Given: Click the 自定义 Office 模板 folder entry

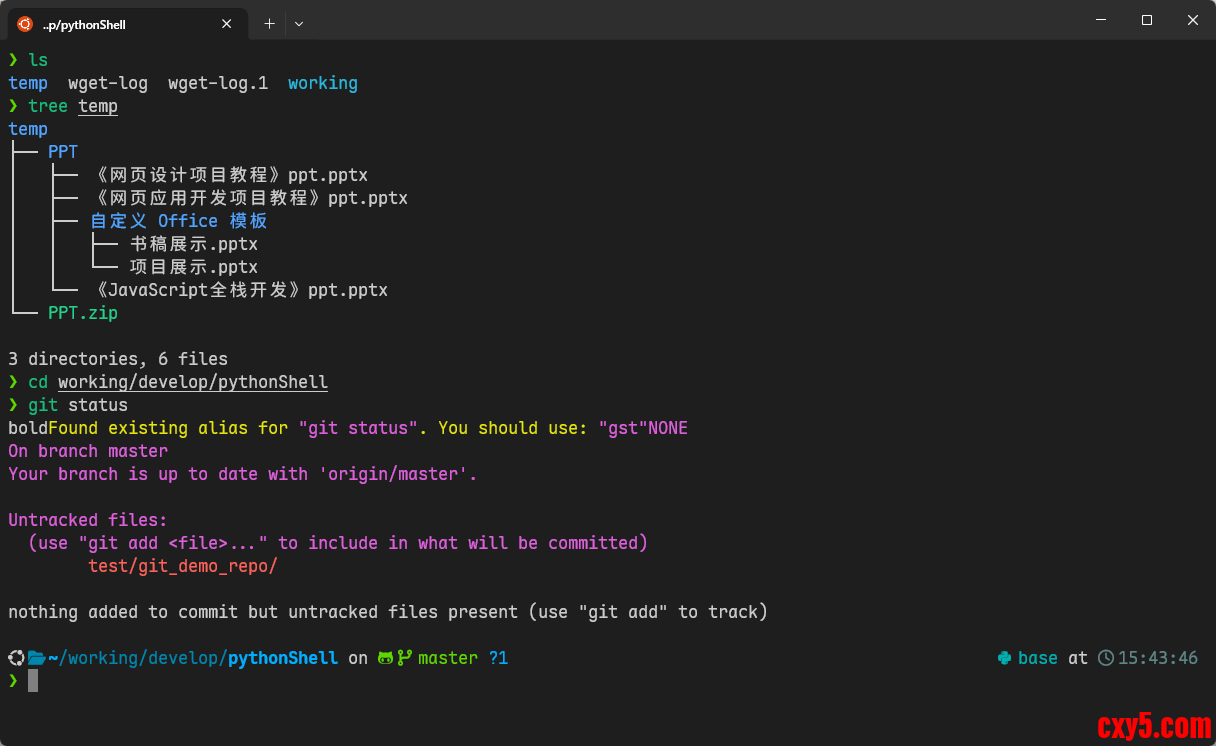Looking at the screenshot, I should click(178, 221).
